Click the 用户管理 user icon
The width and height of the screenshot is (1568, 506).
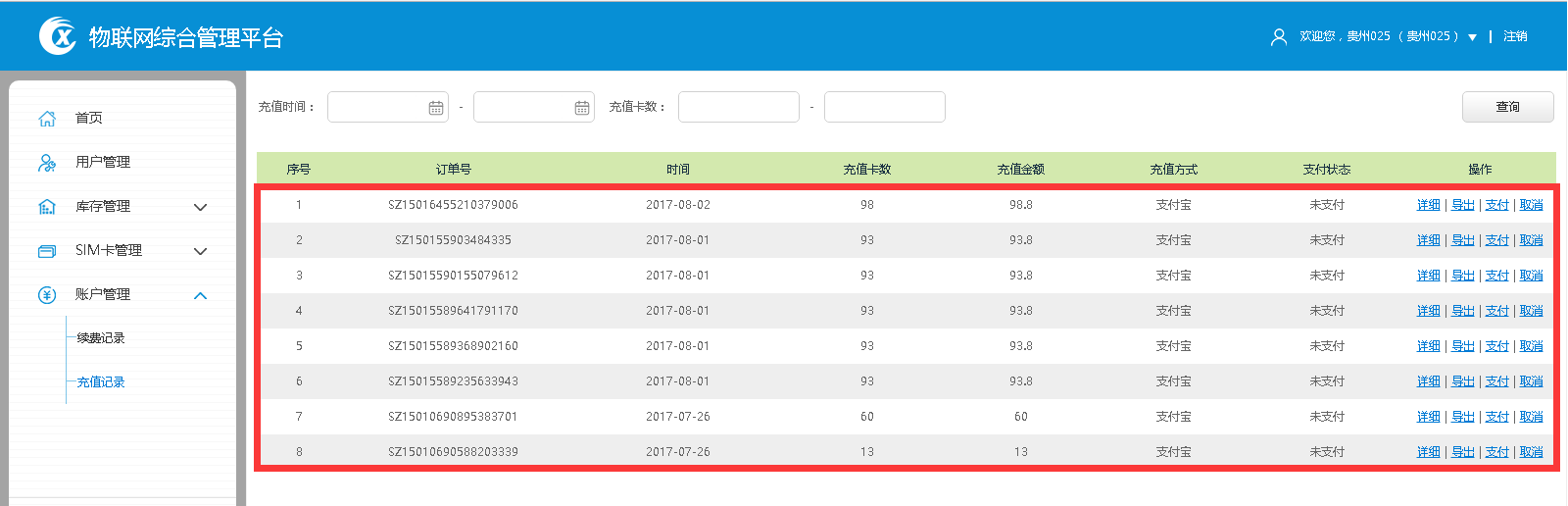(47, 163)
